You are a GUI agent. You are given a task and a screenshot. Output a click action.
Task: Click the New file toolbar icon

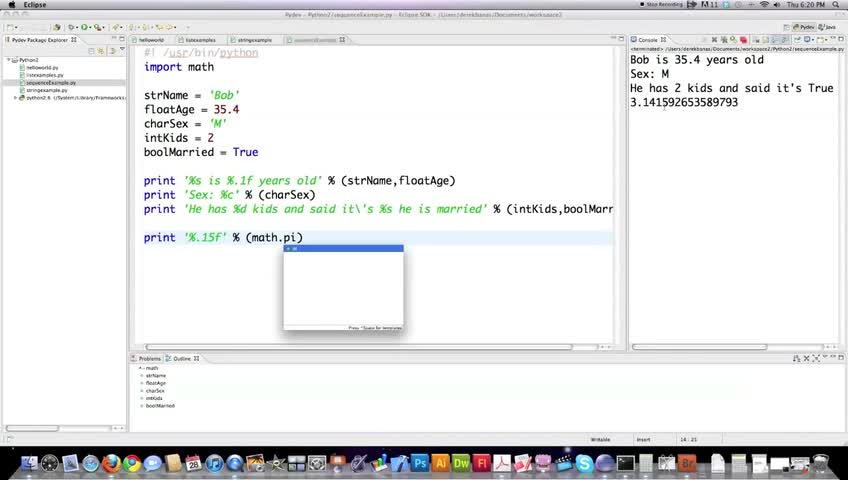(10, 27)
